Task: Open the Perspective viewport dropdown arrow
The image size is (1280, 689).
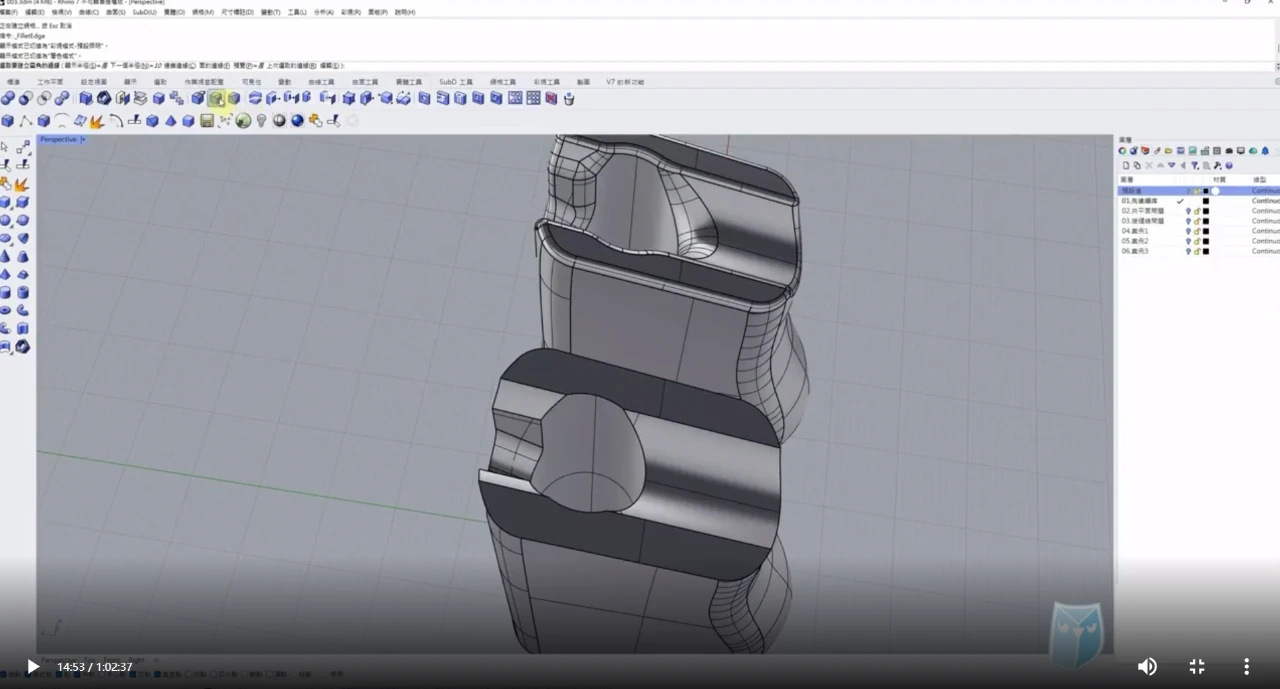Action: coord(83,140)
